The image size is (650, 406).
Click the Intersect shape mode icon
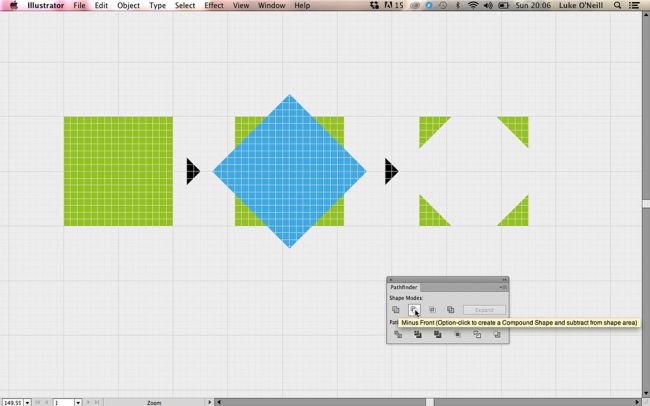pos(432,310)
